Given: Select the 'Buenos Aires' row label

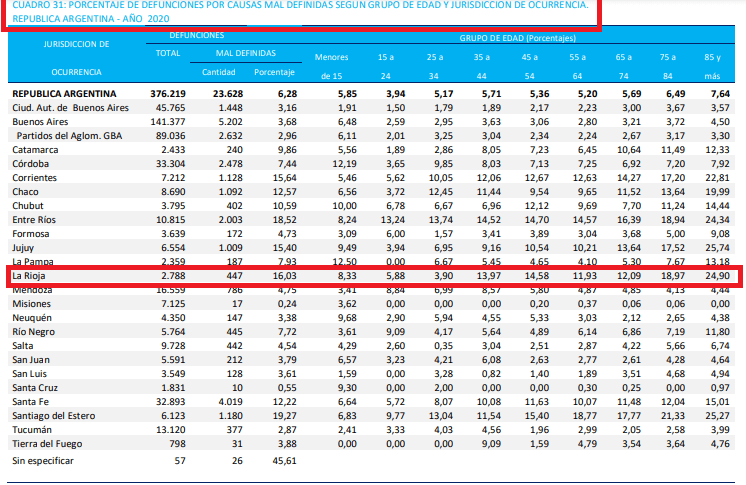Looking at the screenshot, I should 40,122.
